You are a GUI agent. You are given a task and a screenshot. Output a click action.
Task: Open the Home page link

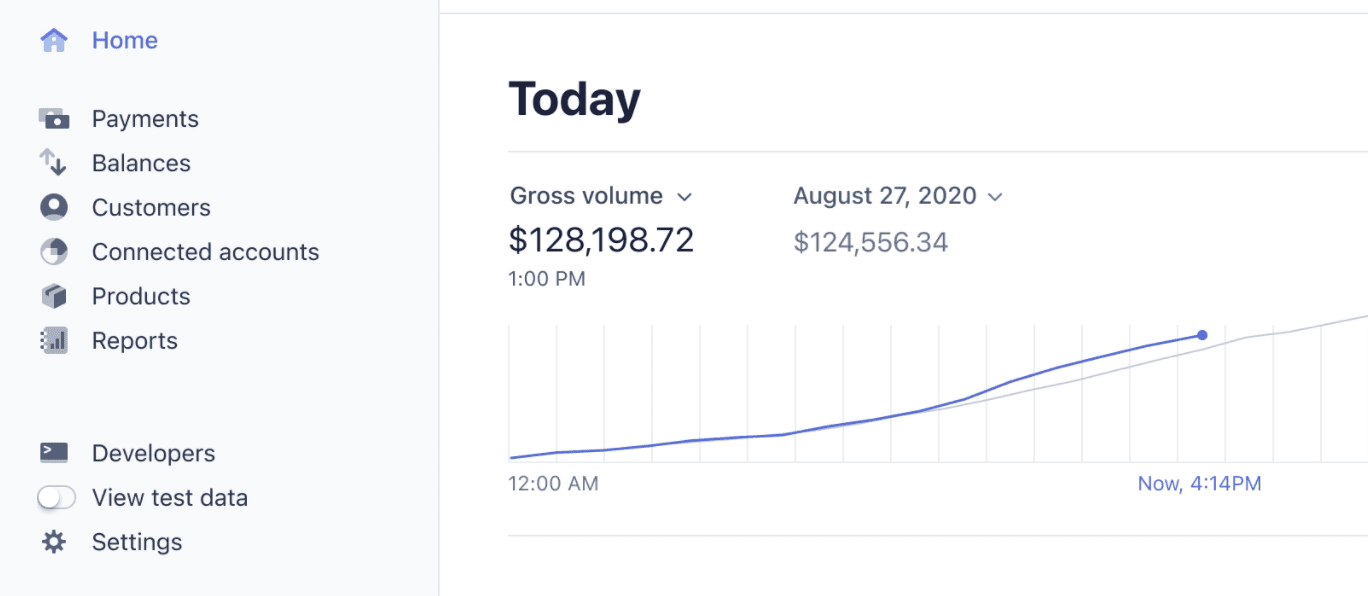(124, 39)
